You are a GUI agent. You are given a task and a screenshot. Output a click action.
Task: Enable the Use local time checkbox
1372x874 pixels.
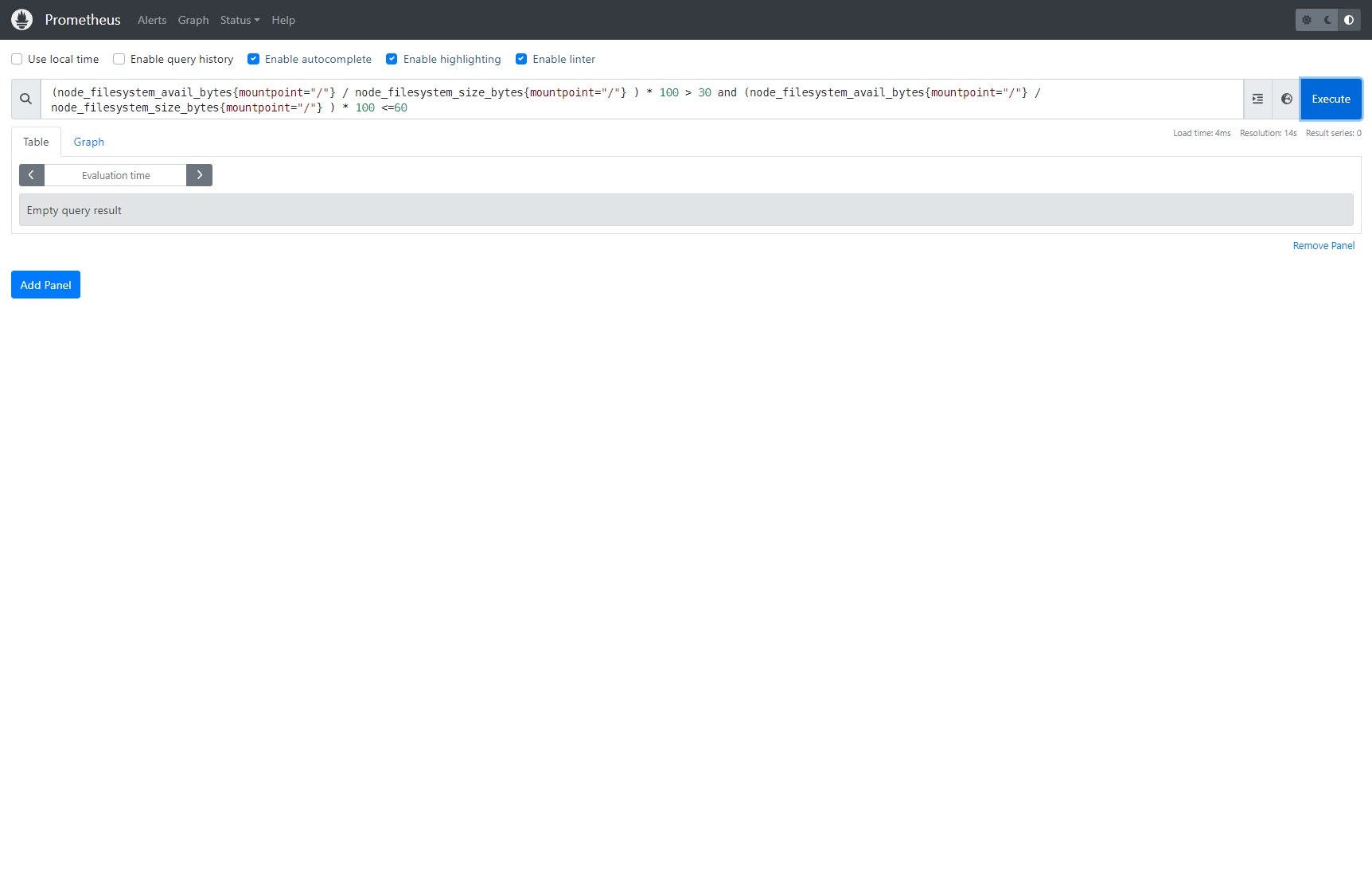pos(17,59)
